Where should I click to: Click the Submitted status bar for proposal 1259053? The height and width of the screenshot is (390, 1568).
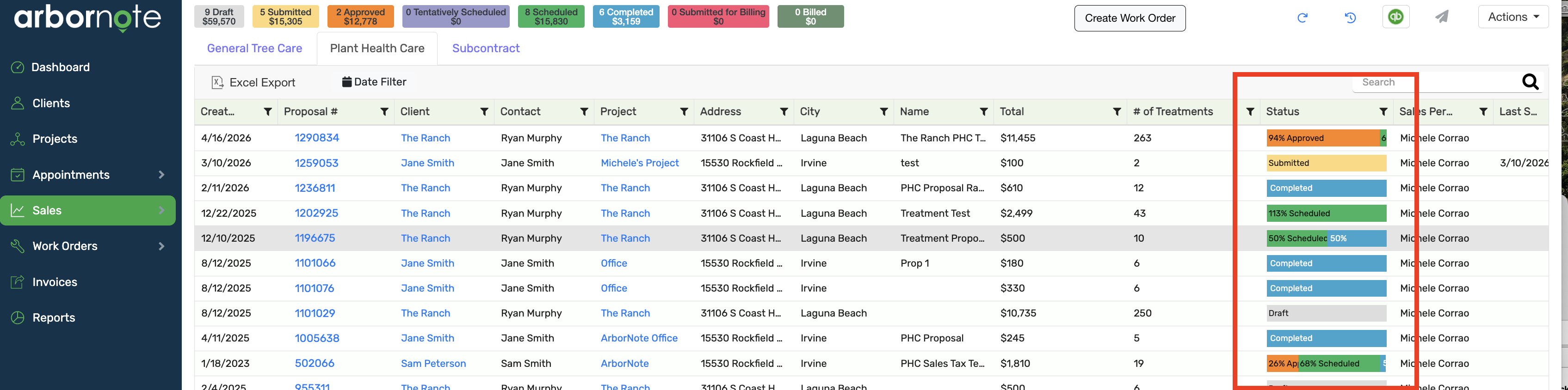click(x=1327, y=163)
